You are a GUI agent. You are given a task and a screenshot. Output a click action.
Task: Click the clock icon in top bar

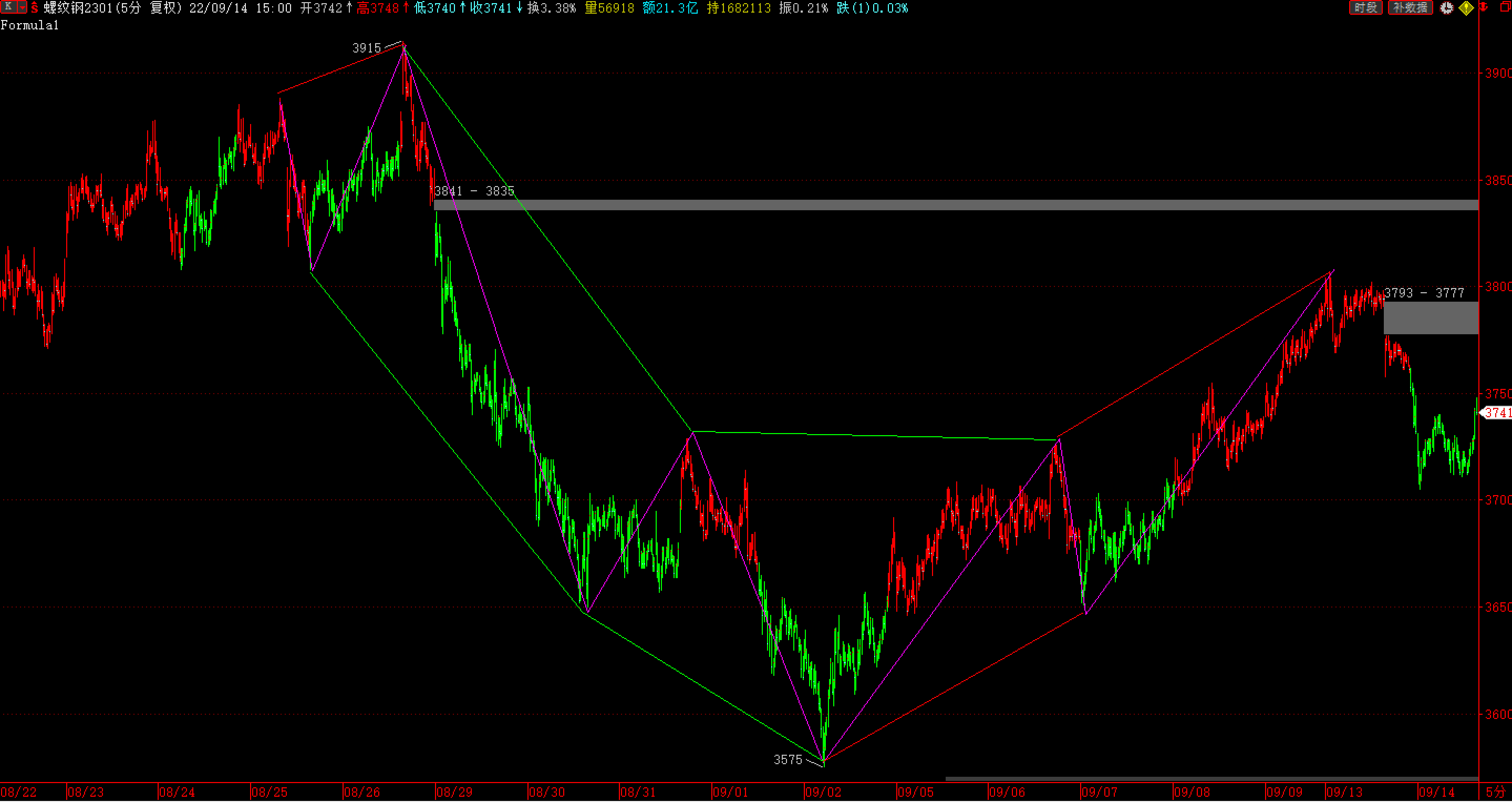[x=1447, y=8]
